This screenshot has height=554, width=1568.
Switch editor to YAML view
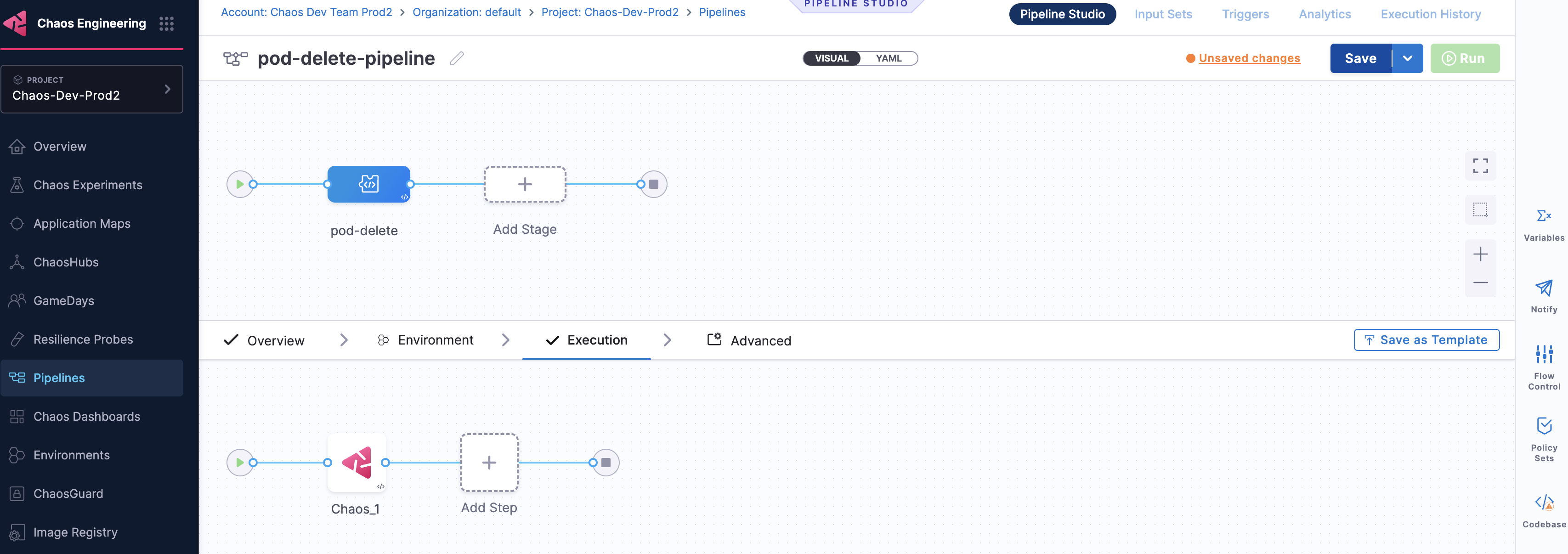pyautogui.click(x=888, y=58)
